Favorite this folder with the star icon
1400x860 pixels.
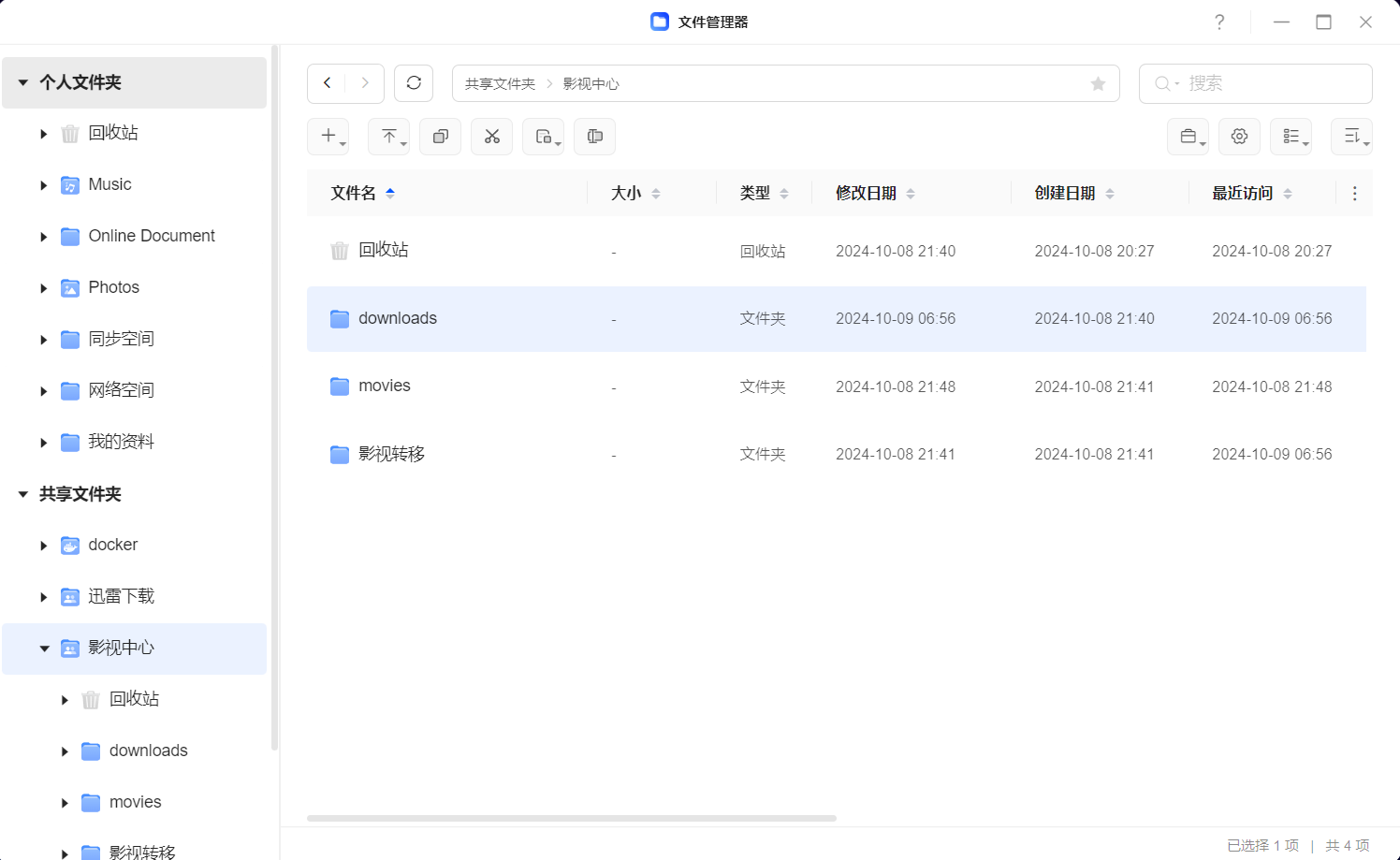click(x=1098, y=84)
